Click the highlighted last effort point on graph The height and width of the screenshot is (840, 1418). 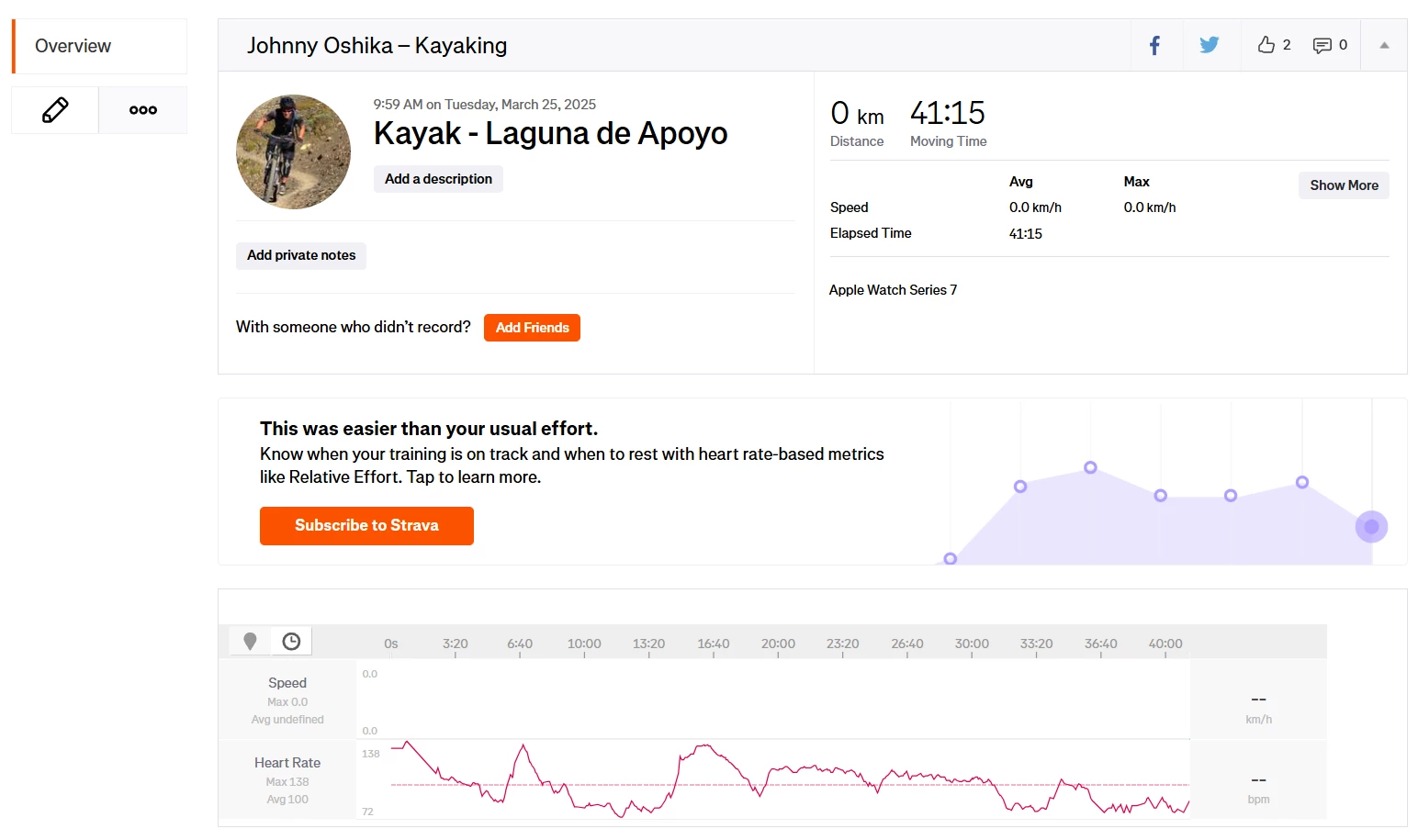point(1371,527)
